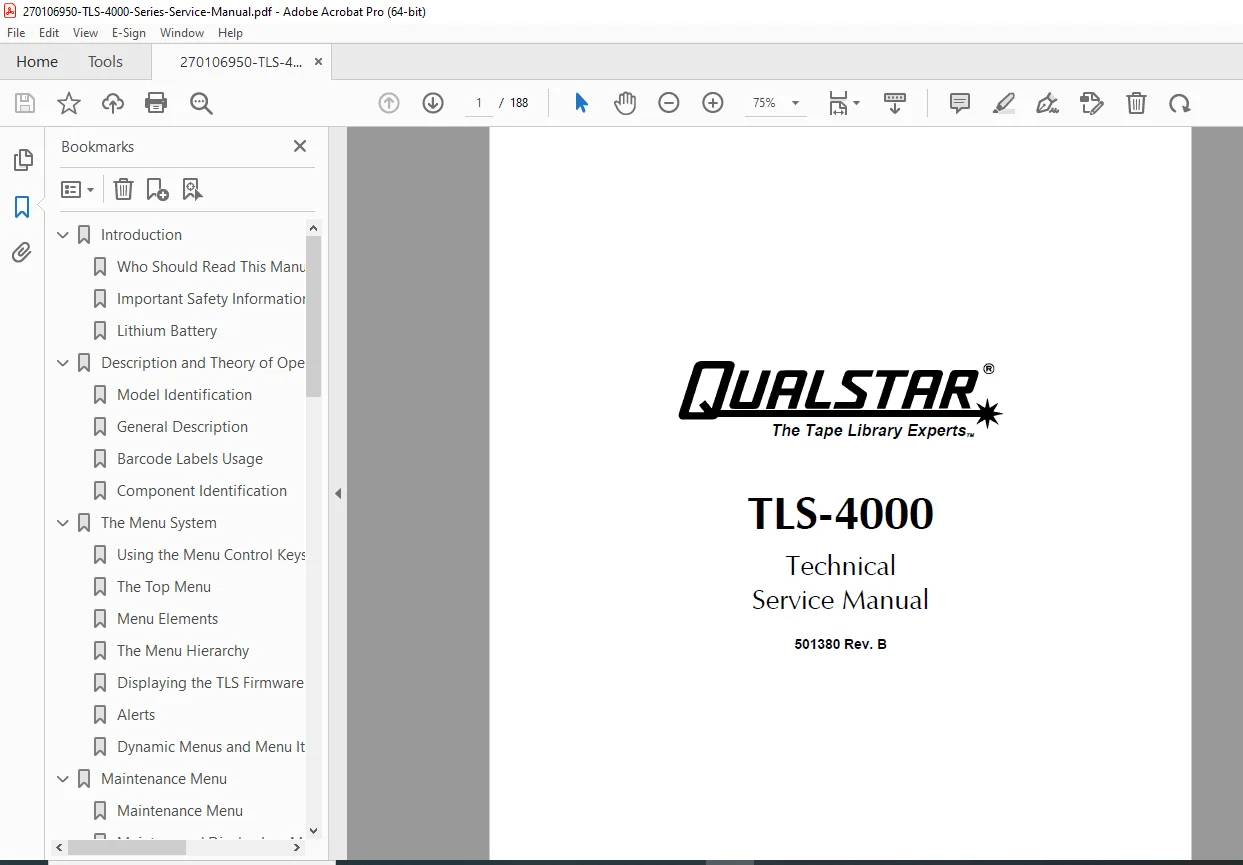The width and height of the screenshot is (1243, 865).
Task: Find current bookmark icon
Action: [193, 189]
